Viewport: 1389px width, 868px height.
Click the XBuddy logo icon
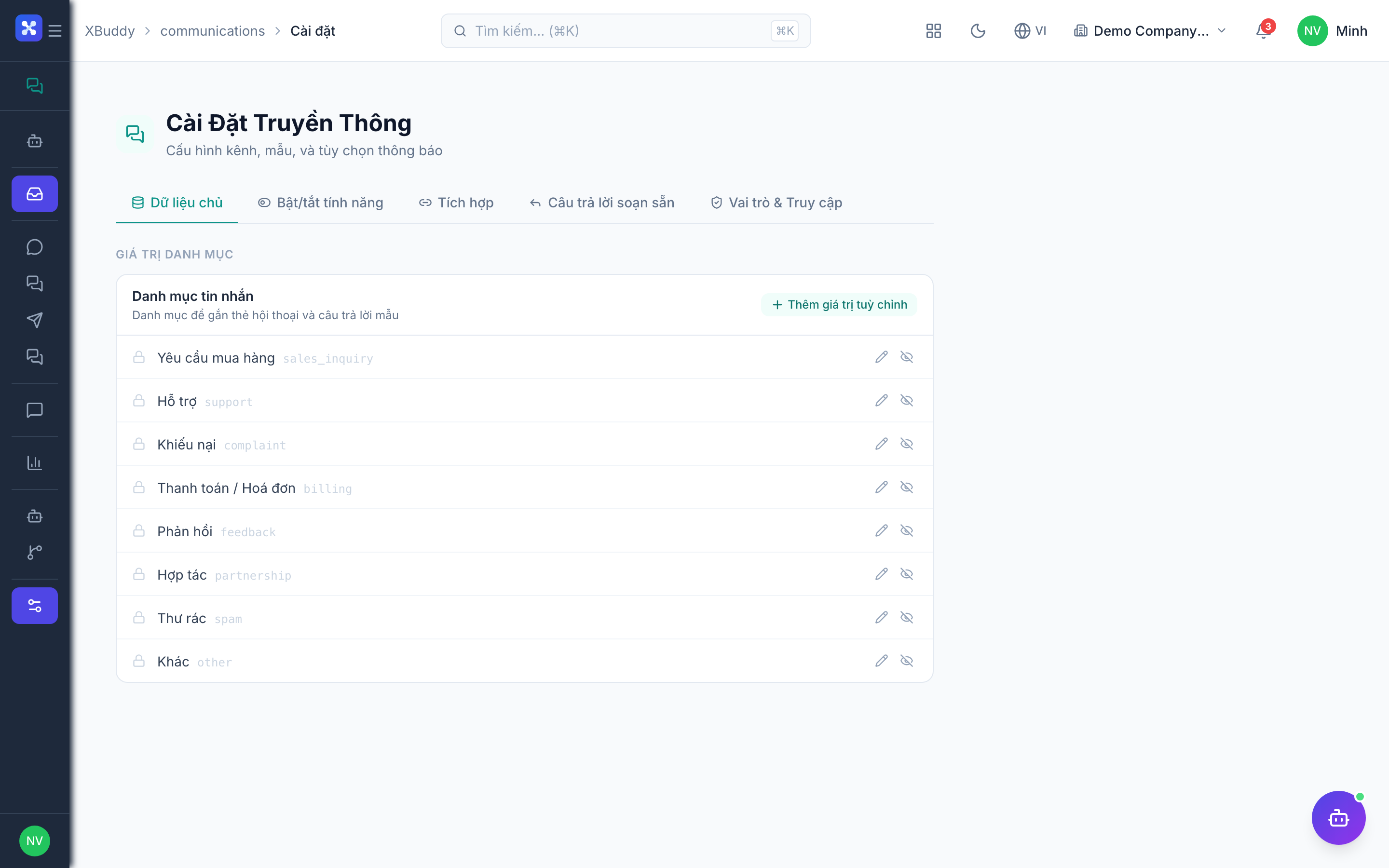click(x=29, y=28)
